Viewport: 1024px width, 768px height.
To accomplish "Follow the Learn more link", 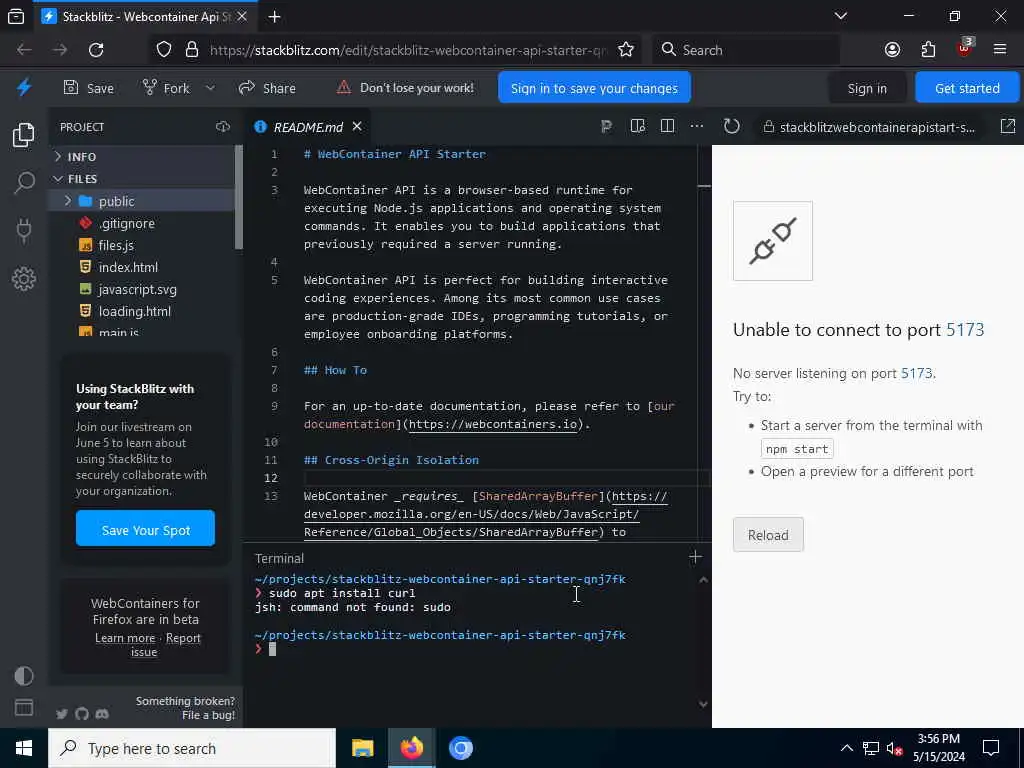I will coord(125,638).
